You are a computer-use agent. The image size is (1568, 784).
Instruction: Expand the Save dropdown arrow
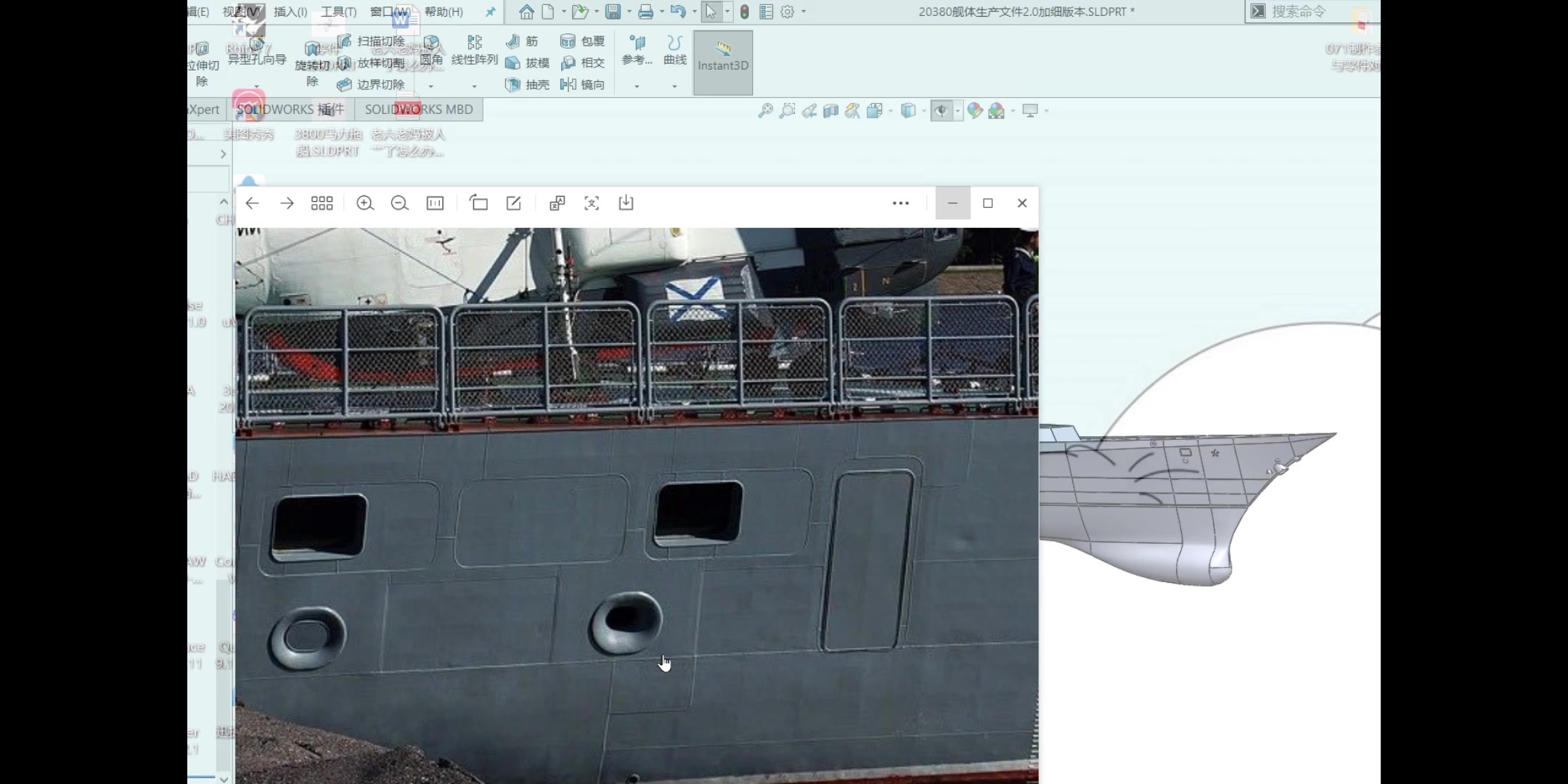coord(629,12)
